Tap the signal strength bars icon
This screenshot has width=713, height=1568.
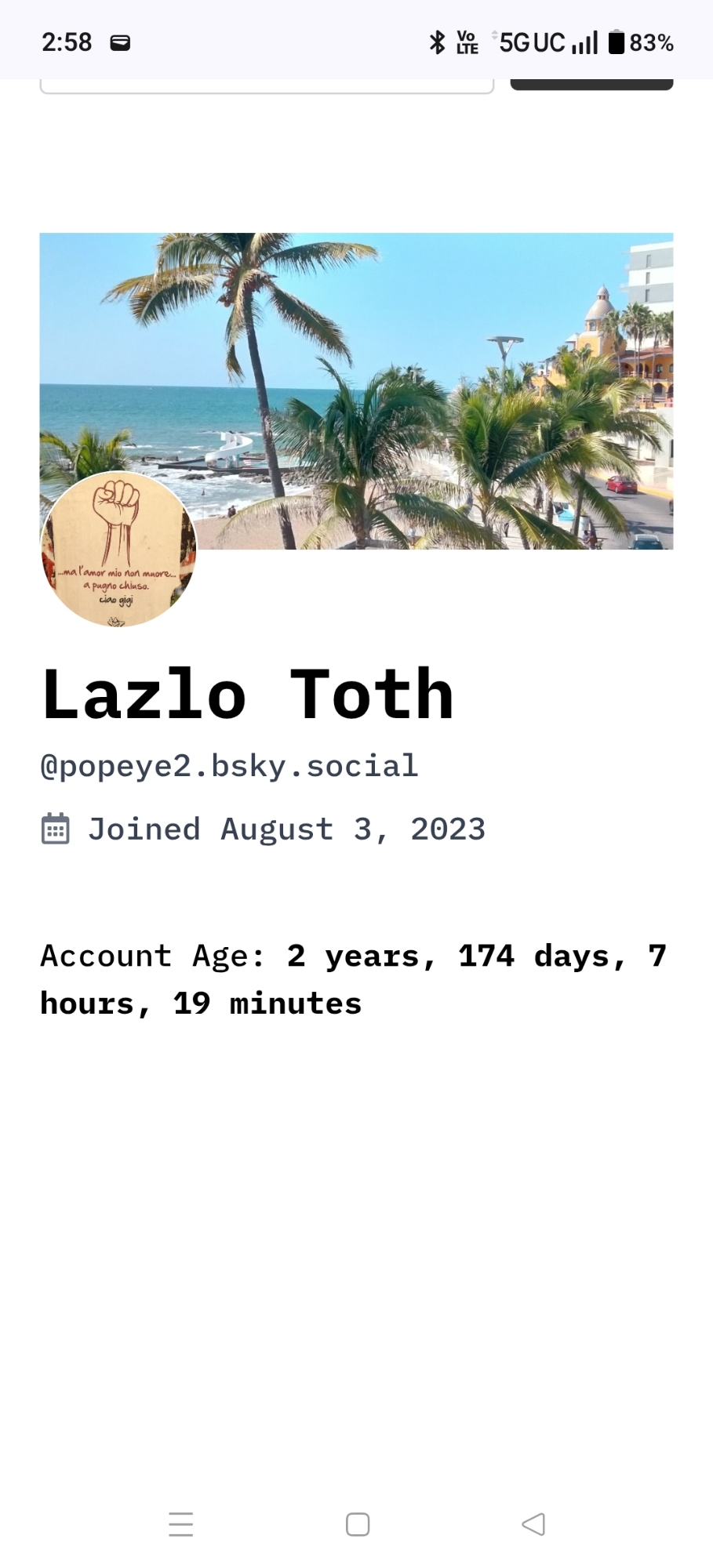pyautogui.click(x=585, y=42)
